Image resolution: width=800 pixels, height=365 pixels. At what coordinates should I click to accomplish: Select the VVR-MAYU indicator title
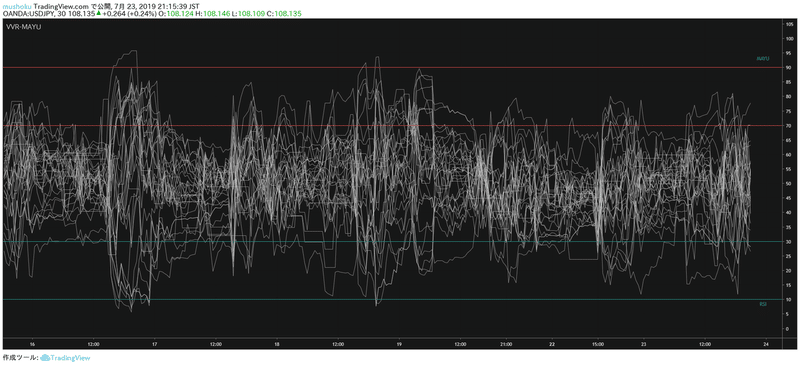(23, 27)
